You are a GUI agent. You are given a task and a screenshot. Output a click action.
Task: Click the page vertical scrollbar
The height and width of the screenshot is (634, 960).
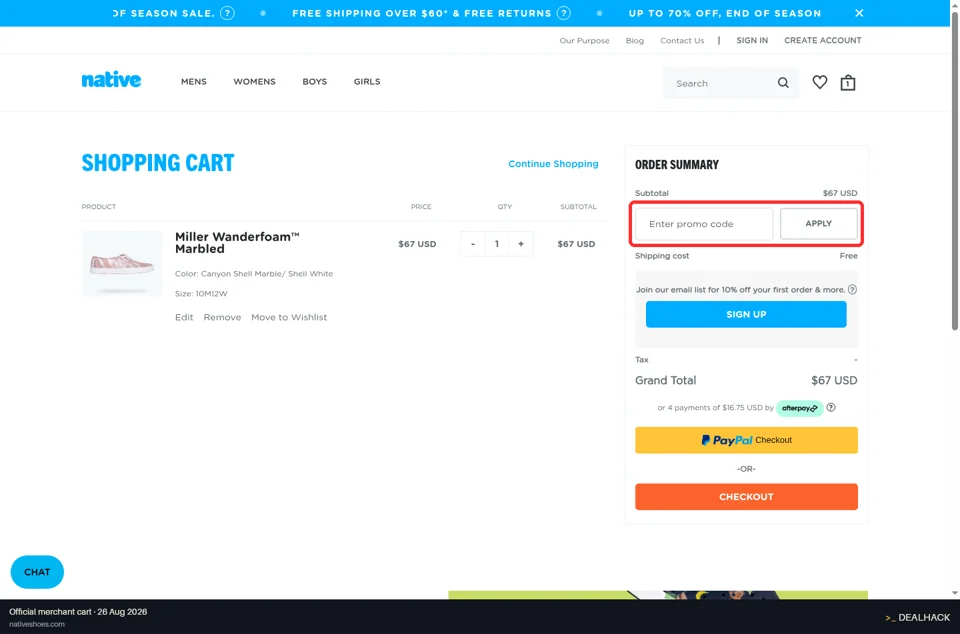954,171
